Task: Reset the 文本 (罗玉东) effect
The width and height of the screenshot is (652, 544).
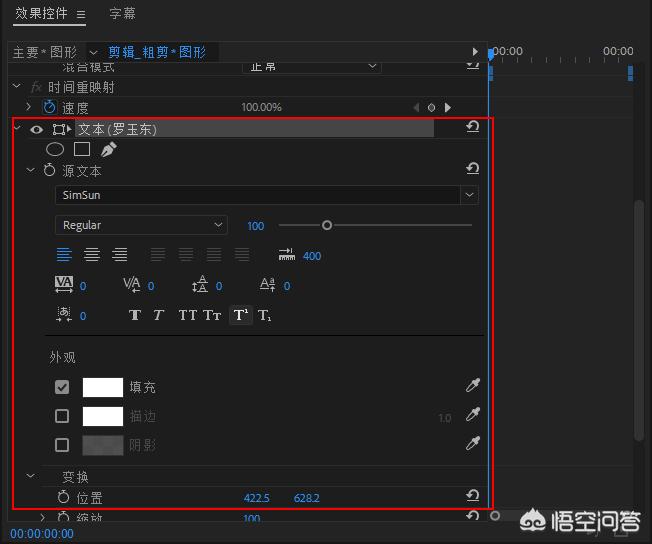Action: pyautogui.click(x=473, y=126)
